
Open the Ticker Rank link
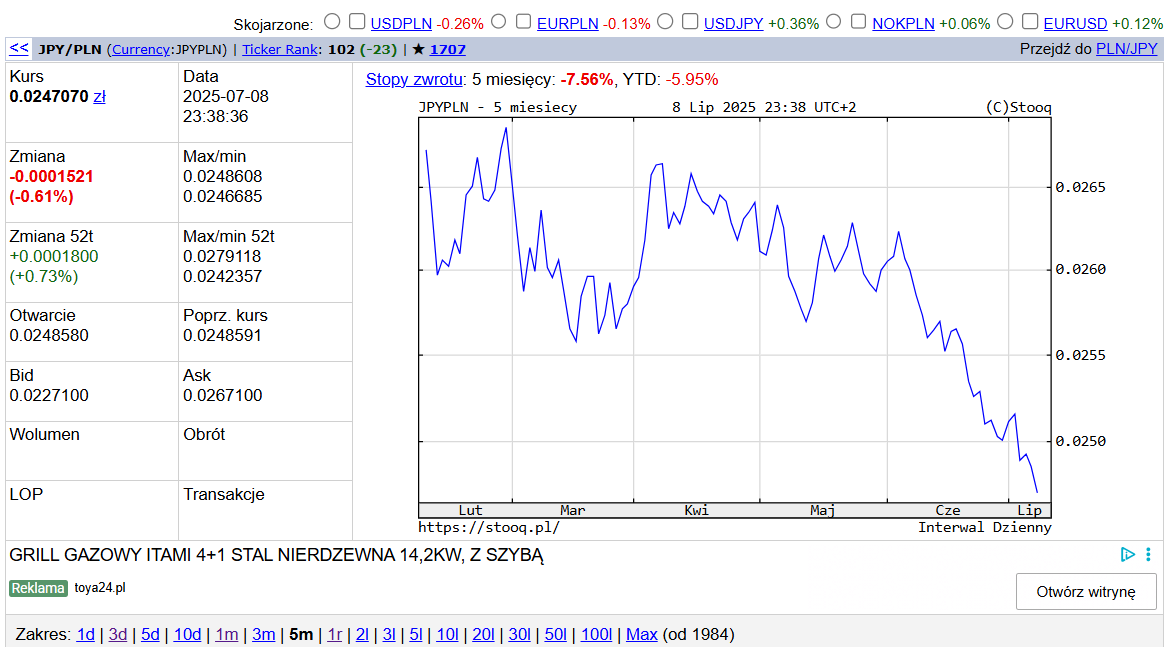click(x=280, y=49)
